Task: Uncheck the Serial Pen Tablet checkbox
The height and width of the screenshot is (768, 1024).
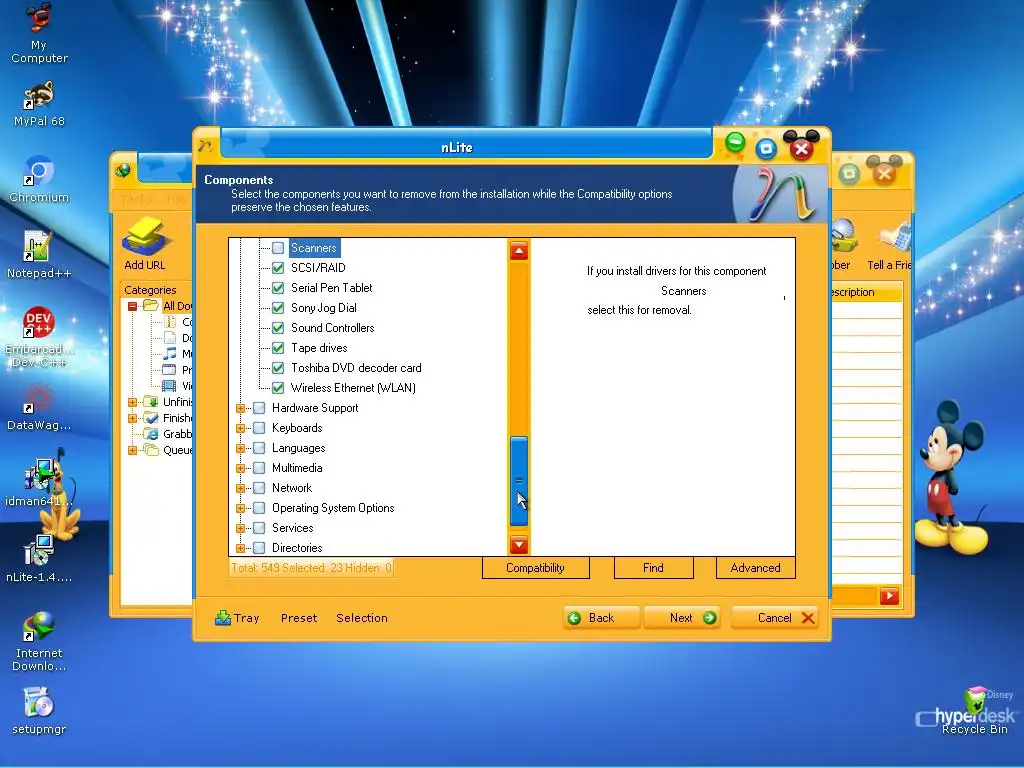Action: (x=278, y=288)
